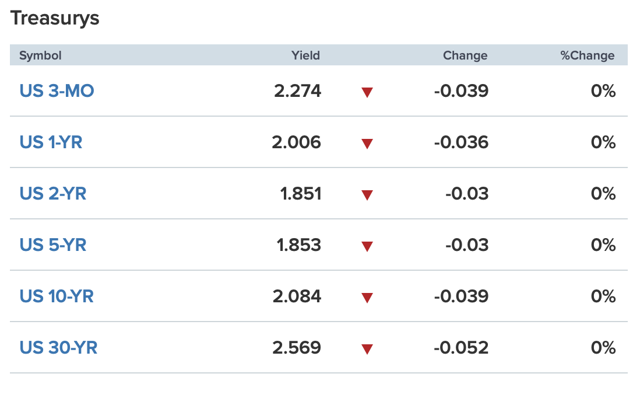The height and width of the screenshot is (398, 640).
Task: Select the -0.052 change value
Action: [461, 348]
